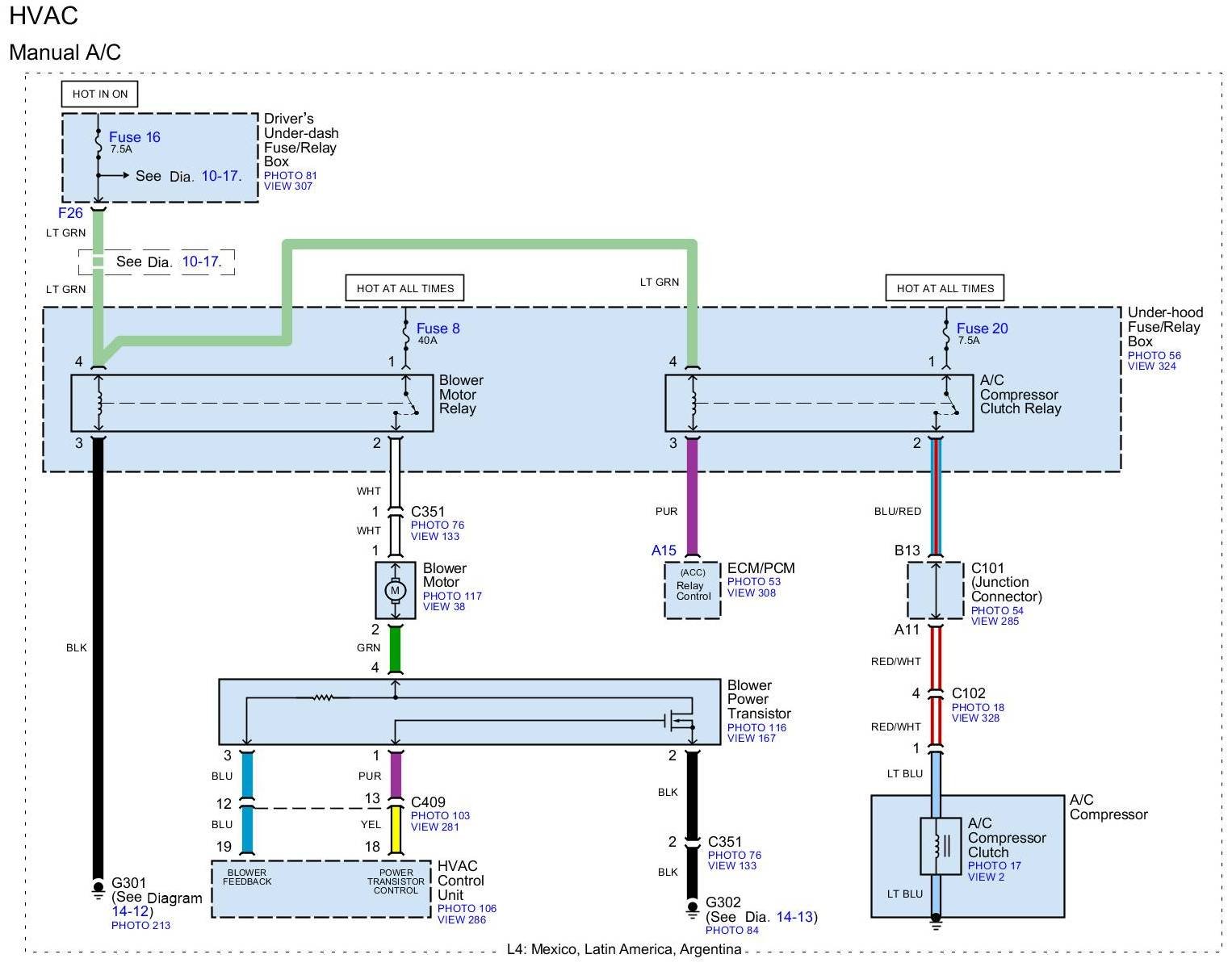Open the PHOTO 213 link
Screen dimensions: 1232x967
pyautogui.click(x=140, y=925)
